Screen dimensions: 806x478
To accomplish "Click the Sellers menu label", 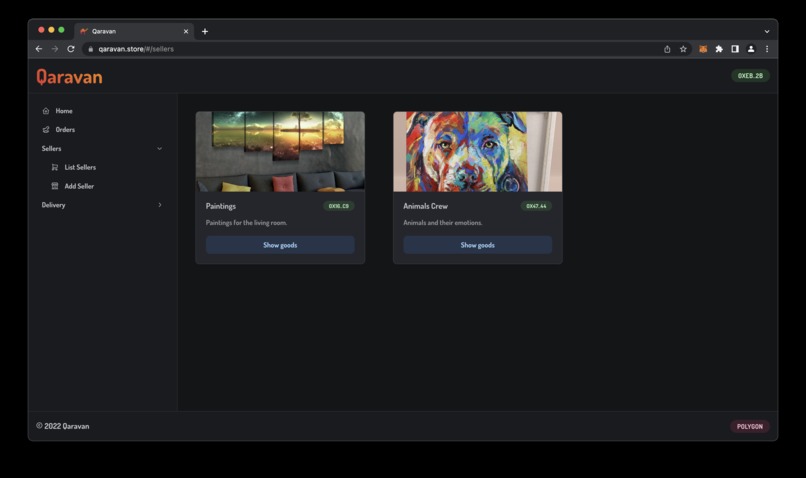I will point(51,149).
